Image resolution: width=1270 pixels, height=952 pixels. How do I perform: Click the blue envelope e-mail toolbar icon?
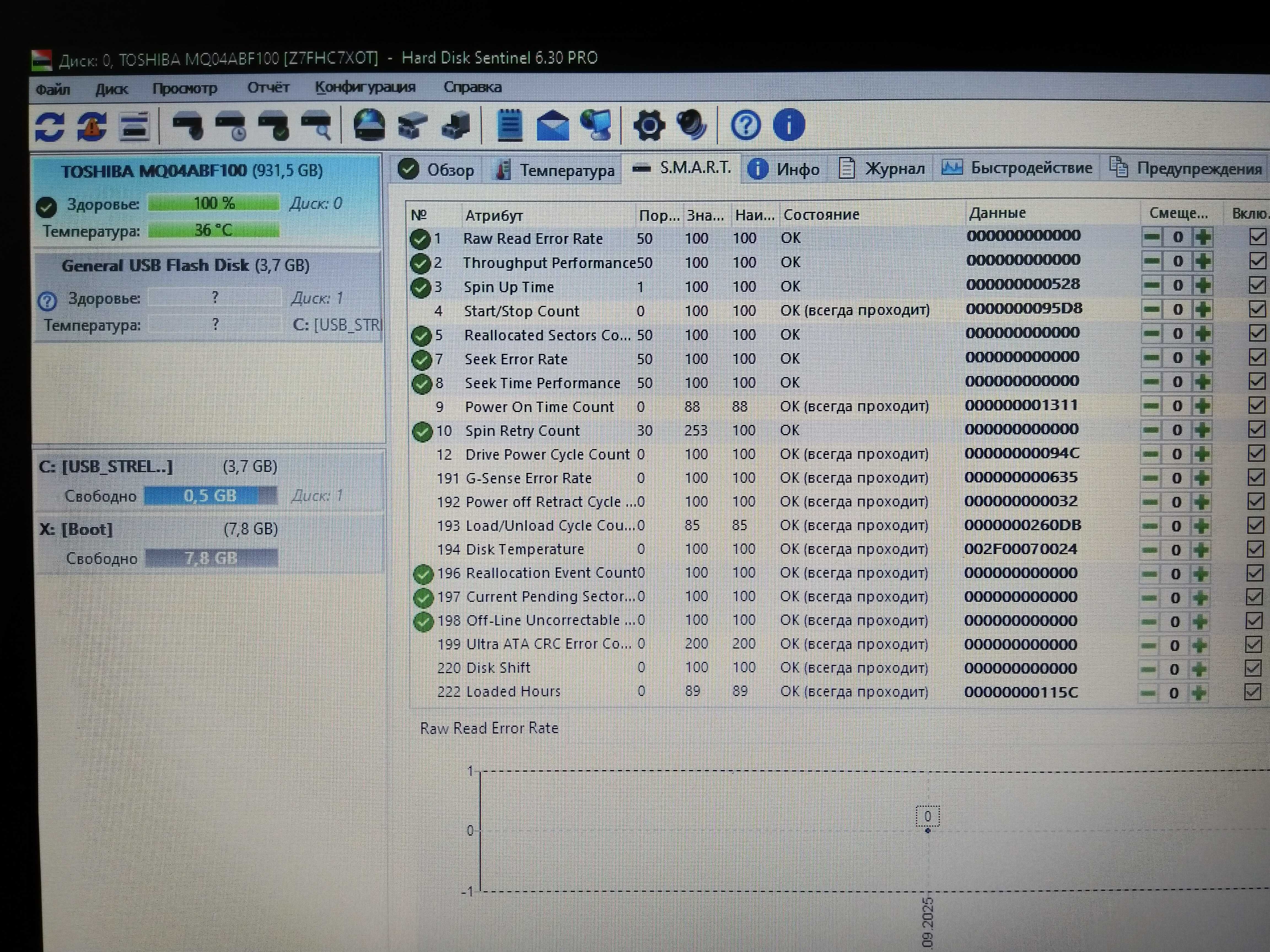click(x=552, y=125)
